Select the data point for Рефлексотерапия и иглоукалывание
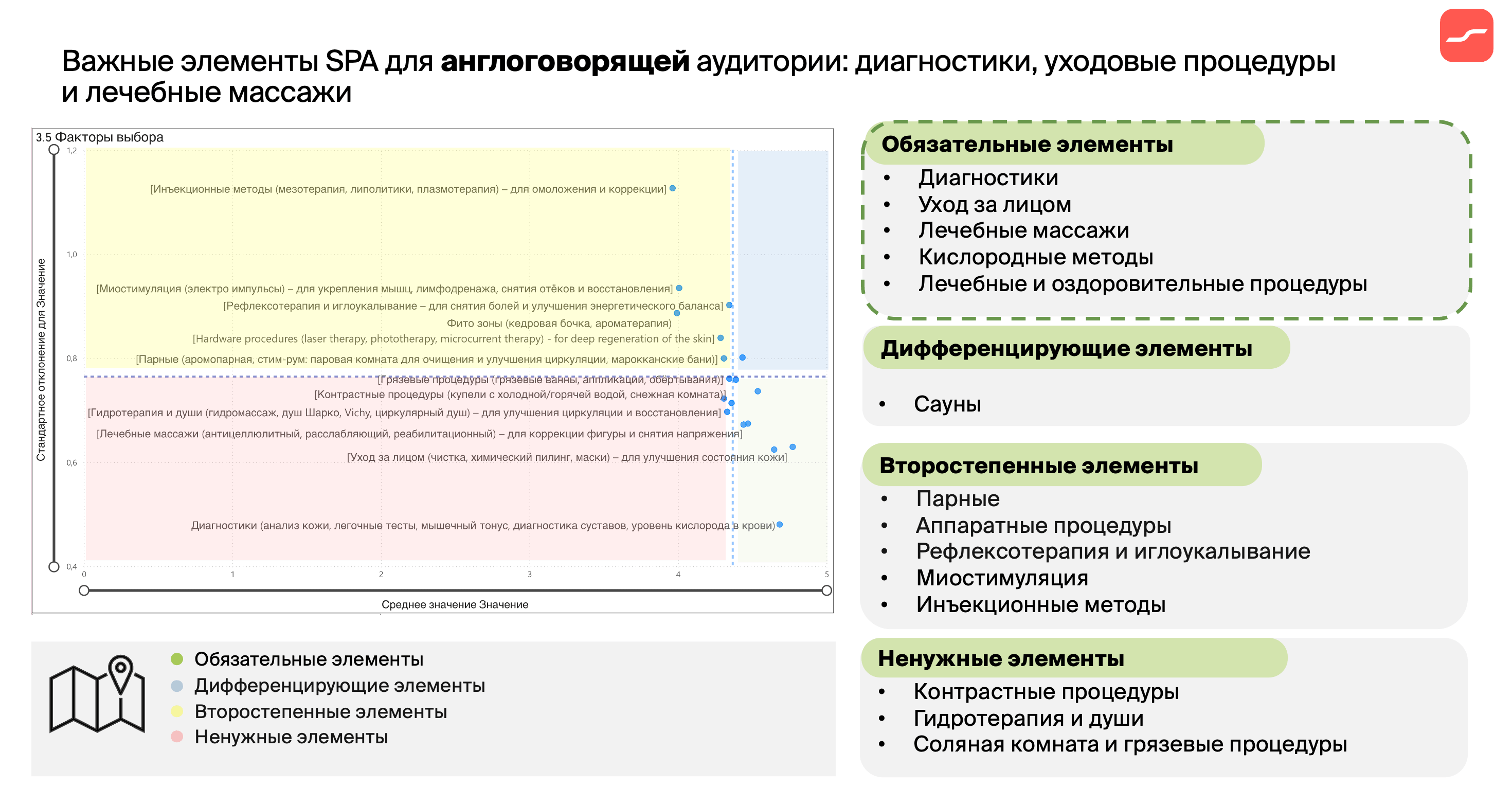Image resolution: width=1512 pixels, height=787 pixels. point(729,305)
